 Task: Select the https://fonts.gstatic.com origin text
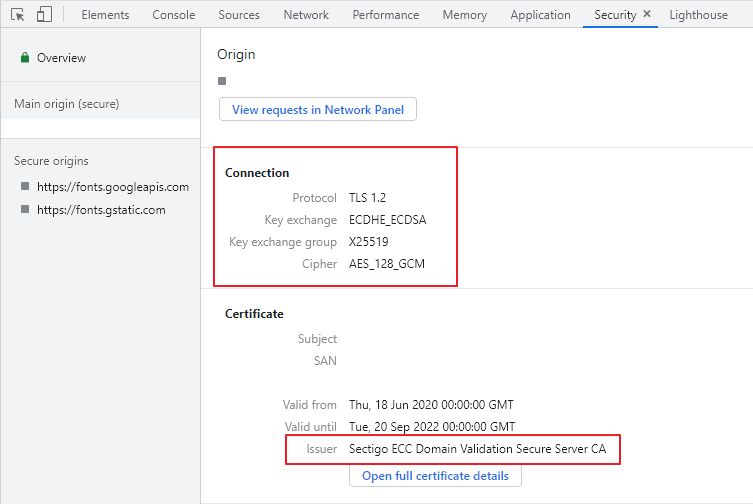tap(101, 211)
